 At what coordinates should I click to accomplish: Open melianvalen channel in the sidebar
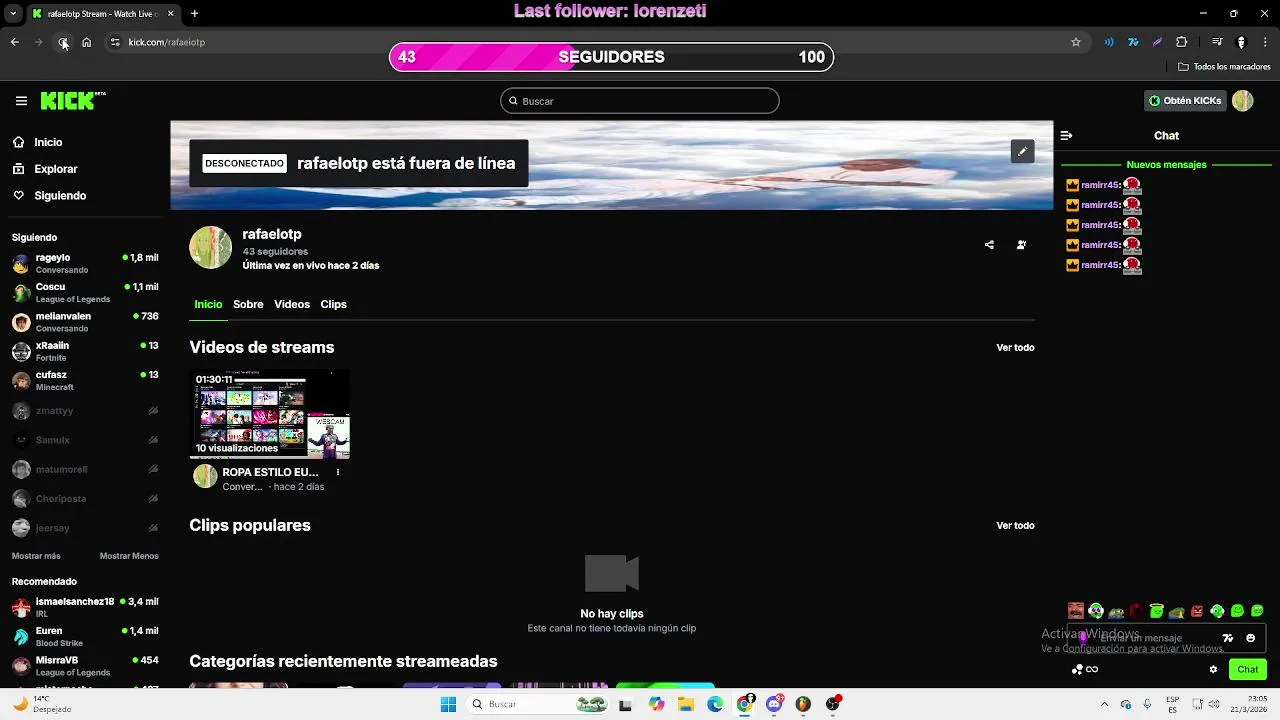(85, 322)
